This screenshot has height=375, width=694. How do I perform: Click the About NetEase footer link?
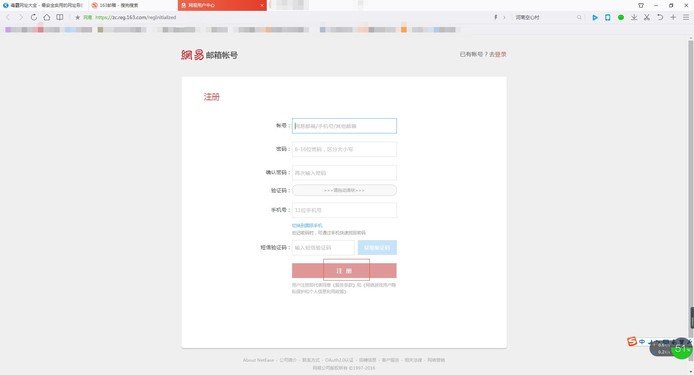point(258,360)
